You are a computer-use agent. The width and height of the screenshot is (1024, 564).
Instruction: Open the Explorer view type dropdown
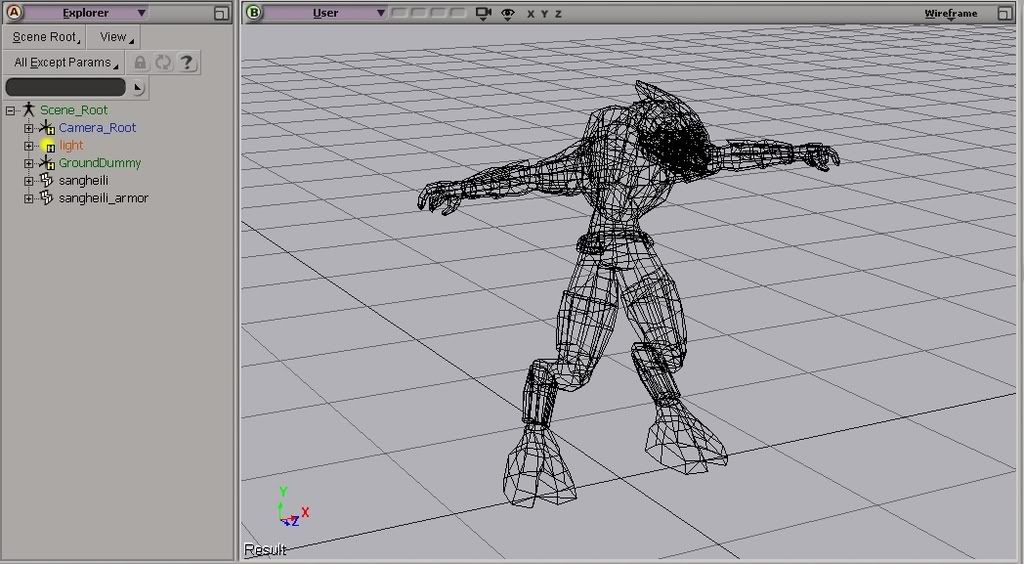click(x=86, y=13)
